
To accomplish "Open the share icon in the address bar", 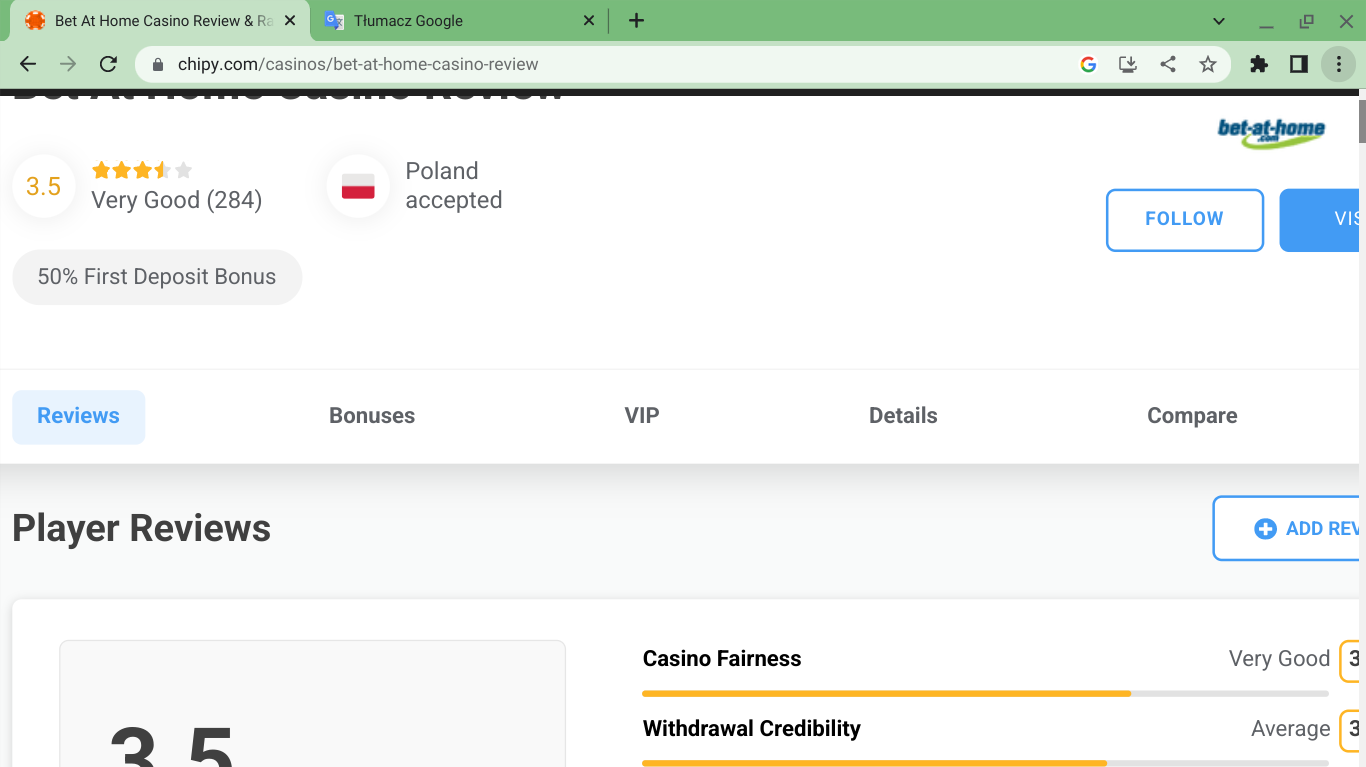I will tap(1168, 64).
